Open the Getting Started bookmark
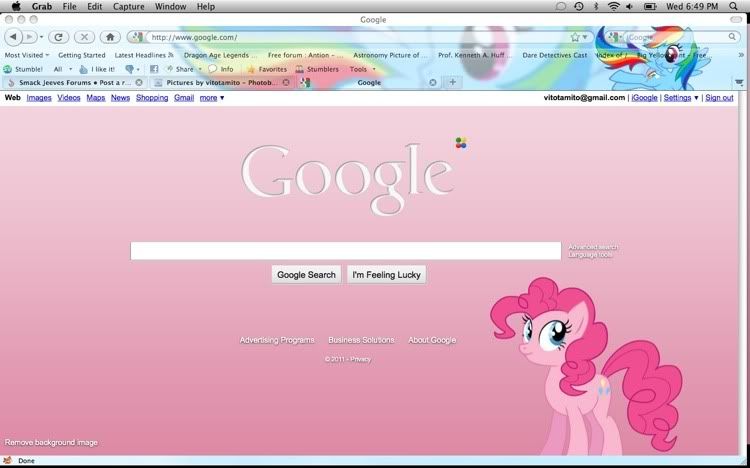750x468 pixels. (82, 55)
